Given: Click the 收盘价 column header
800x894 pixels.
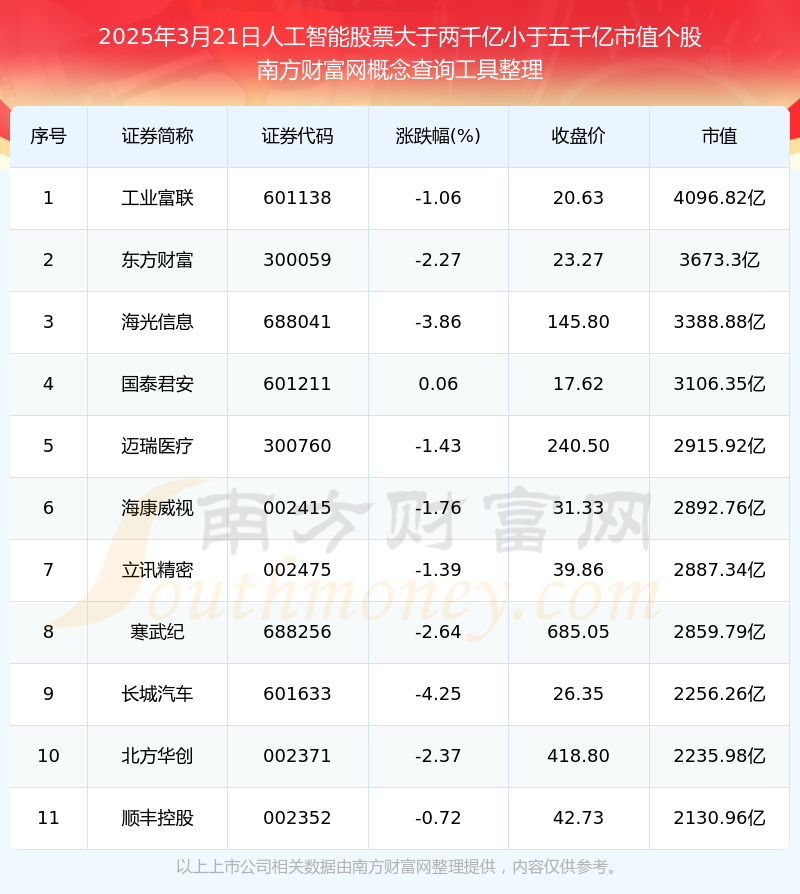Looking at the screenshot, I should [x=578, y=136].
